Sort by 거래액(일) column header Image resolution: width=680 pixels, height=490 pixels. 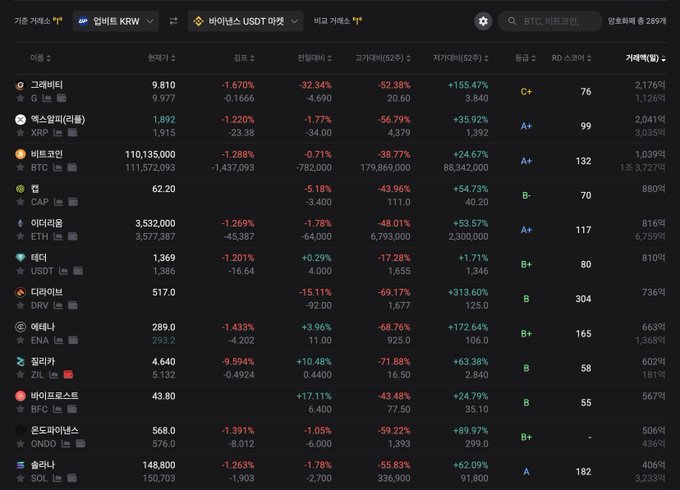(645, 58)
